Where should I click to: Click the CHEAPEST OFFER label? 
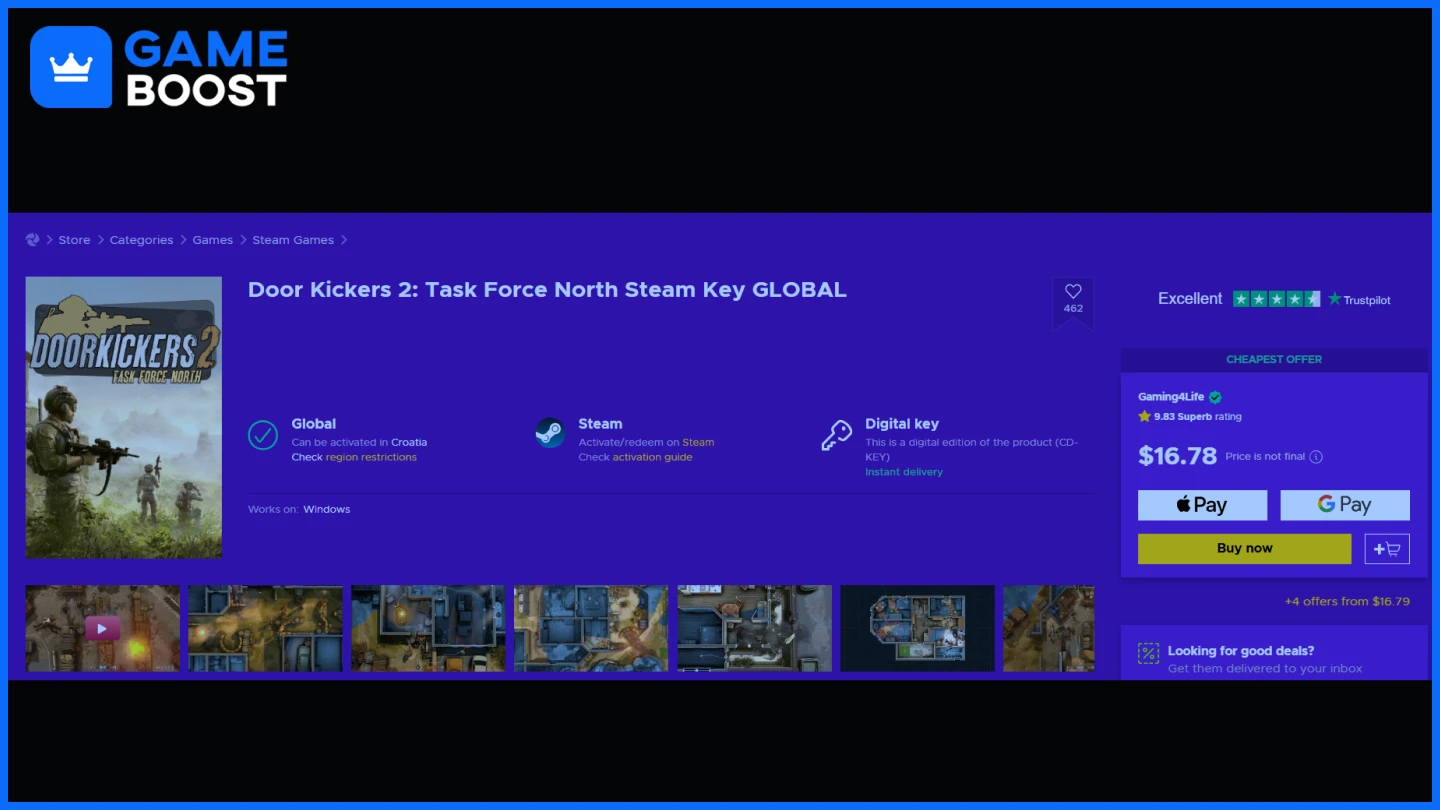pos(1274,359)
